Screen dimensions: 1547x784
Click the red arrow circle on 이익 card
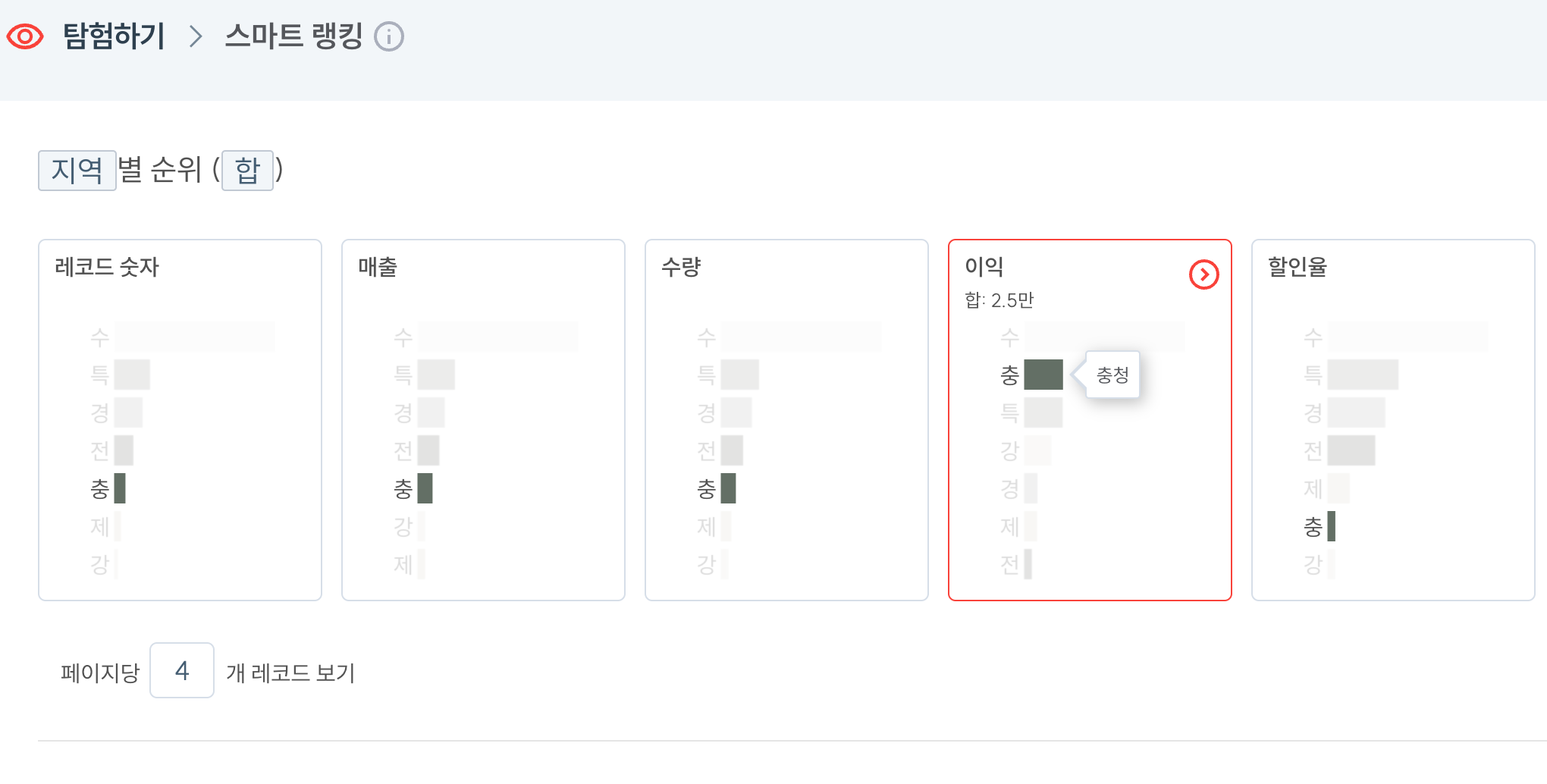click(x=1203, y=274)
